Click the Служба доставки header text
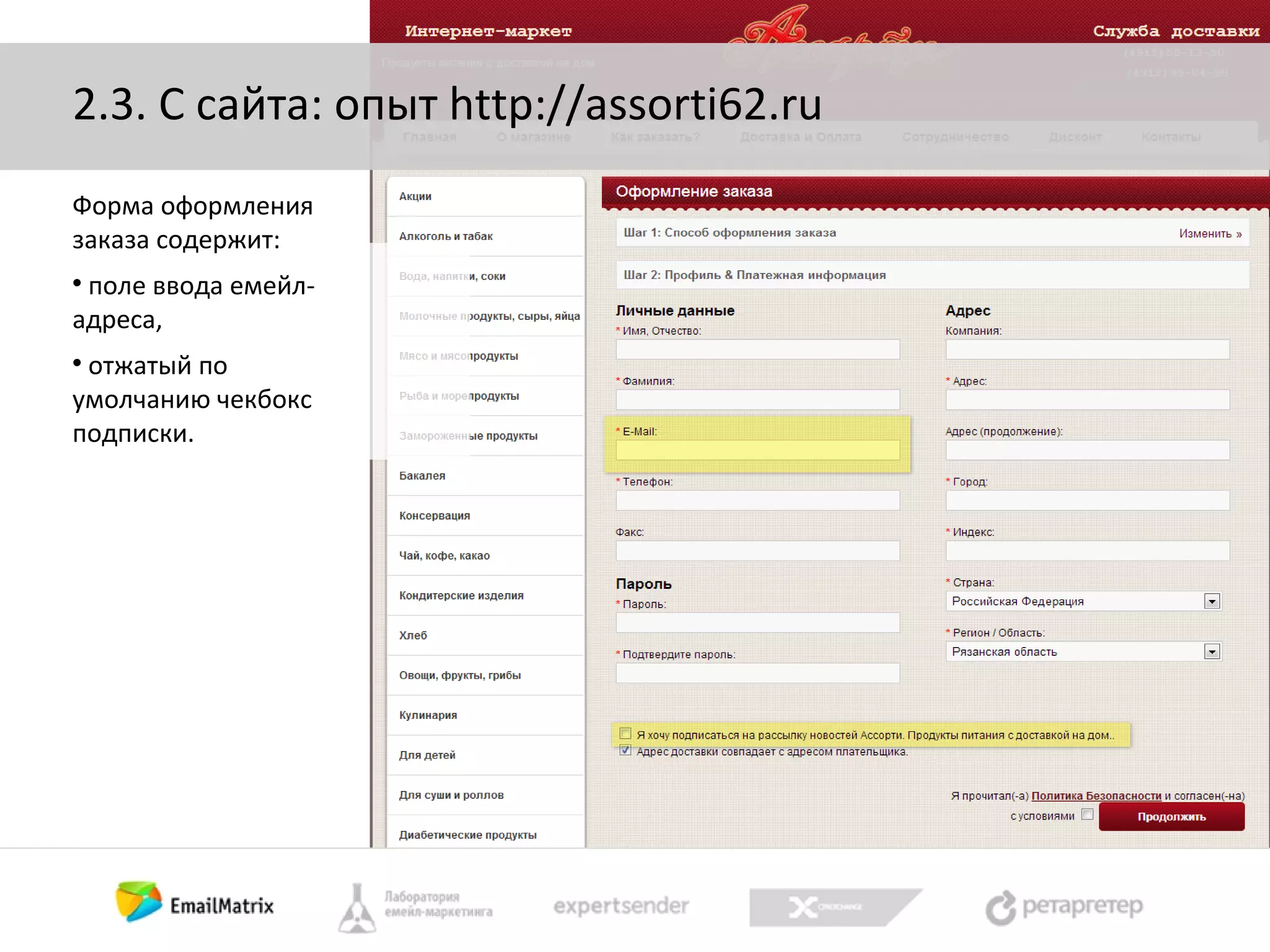Screen dimensions: 1270x952 pyautogui.click(x=1176, y=31)
